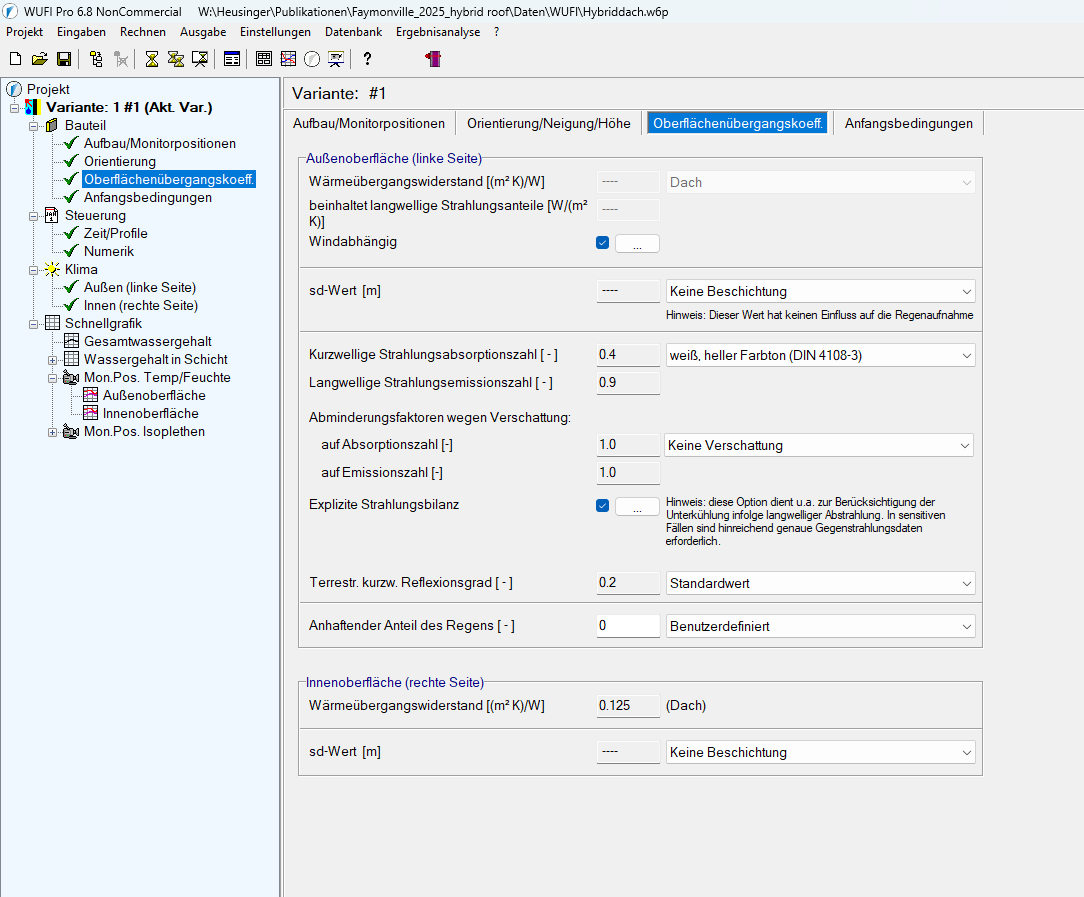Expand the Wassergehalt in Schicht node
This screenshot has width=1084, height=897.
(x=53, y=360)
